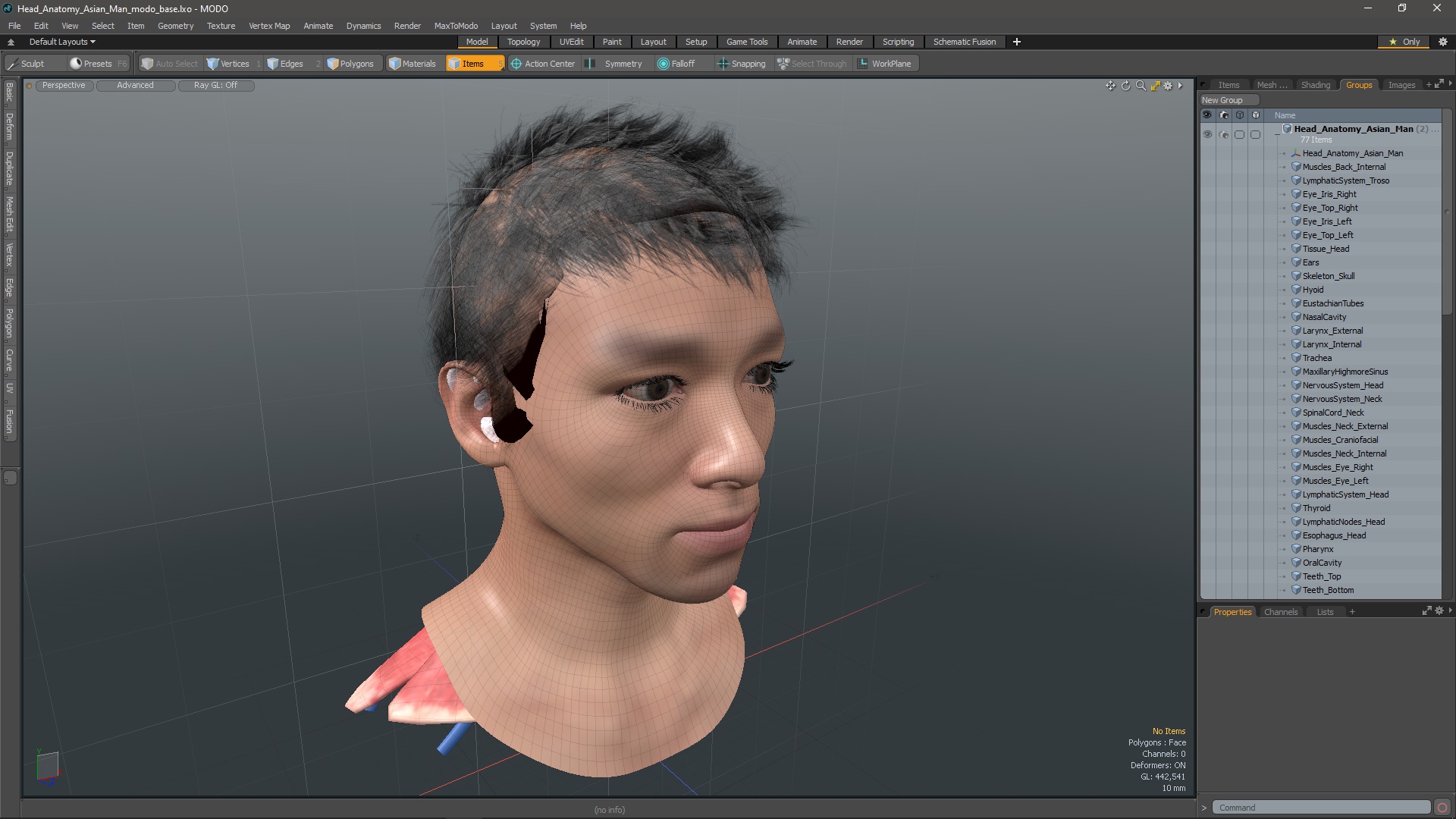Screen dimensions: 1456x819
Task: Toggle visibility eye of Head_Anatomy_Asian_Man group
Action: pos(1207,134)
